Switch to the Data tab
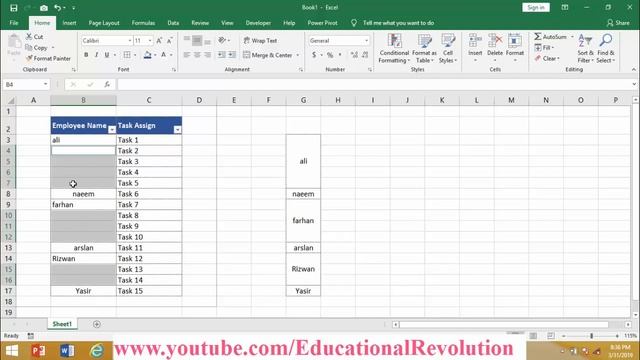The width and height of the screenshot is (640, 360). 173,23
